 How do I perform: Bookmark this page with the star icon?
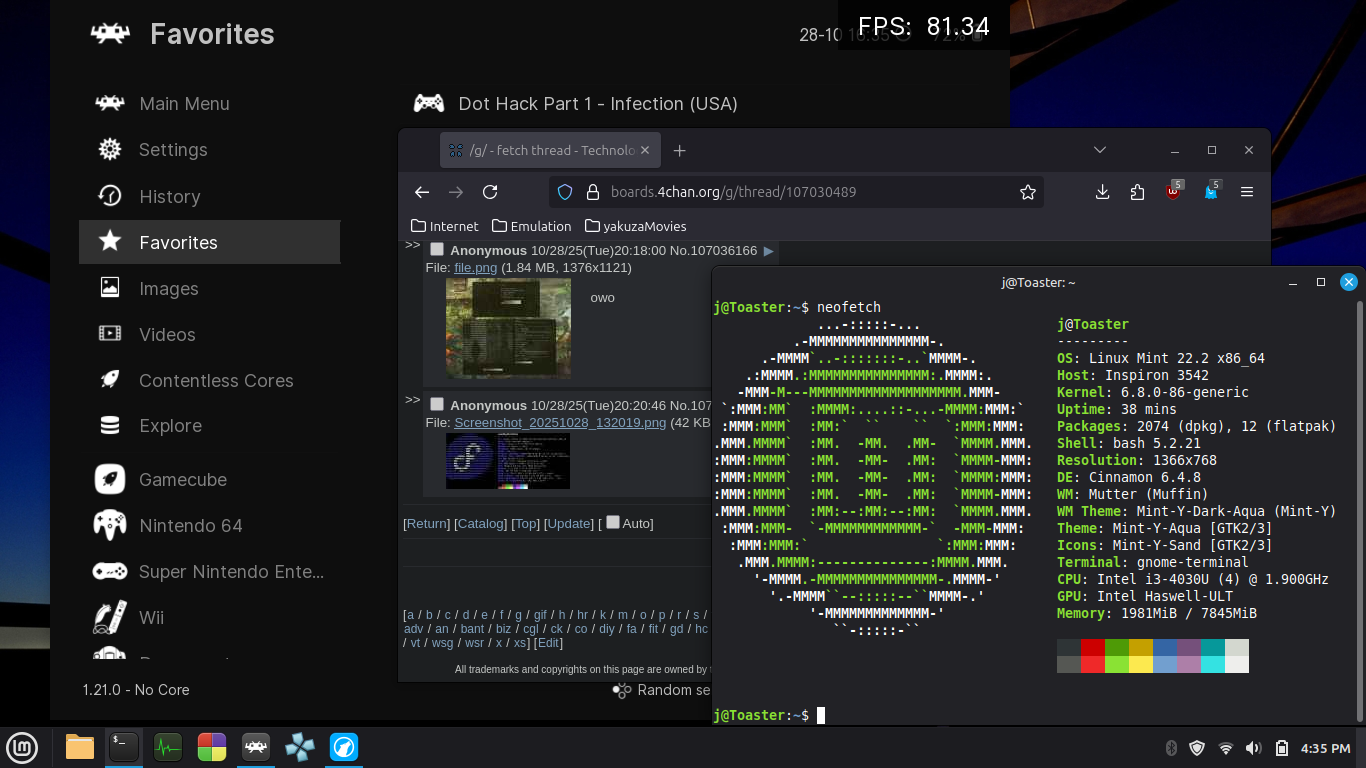tap(1027, 192)
